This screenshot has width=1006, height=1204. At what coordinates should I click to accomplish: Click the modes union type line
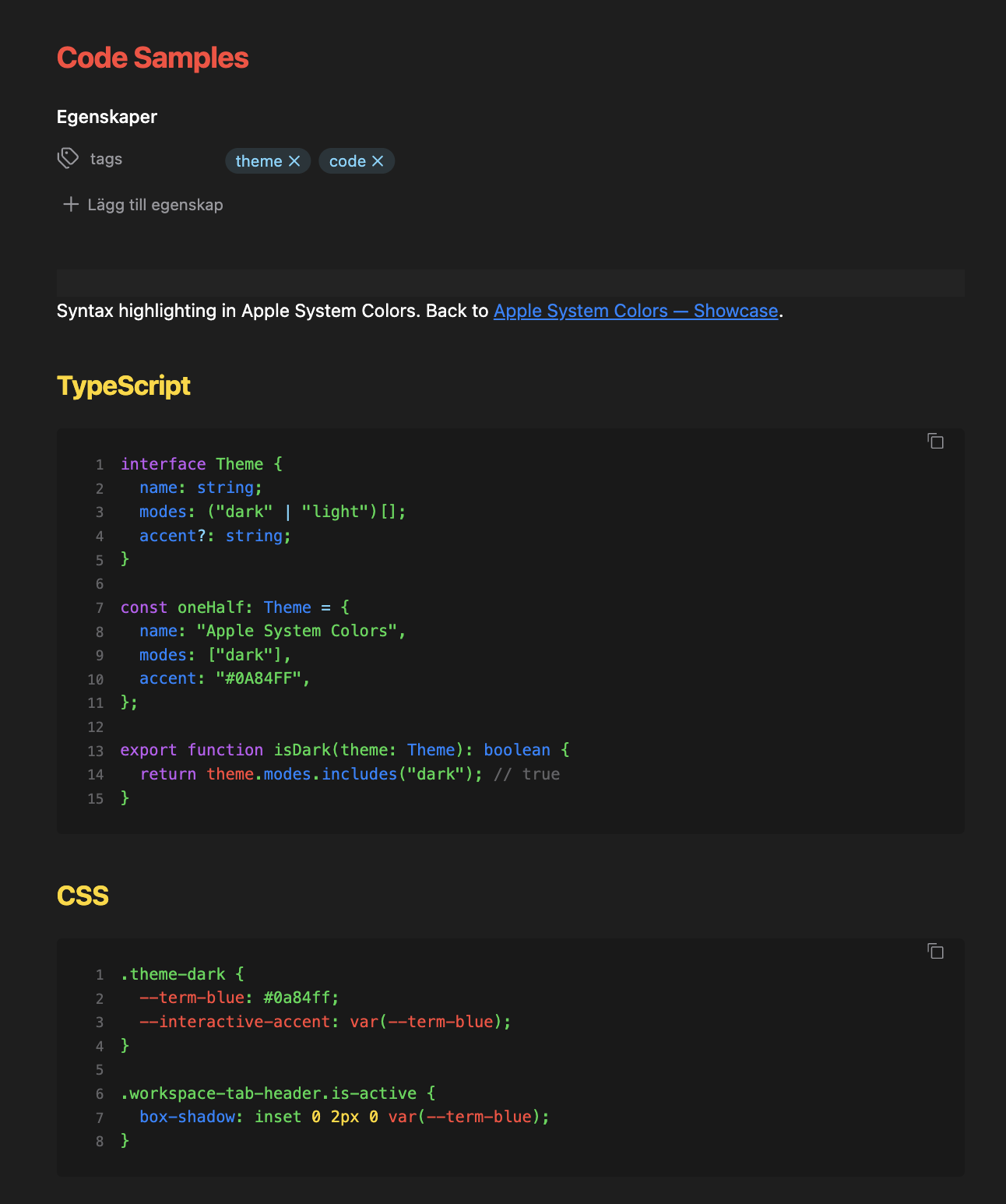point(273,512)
